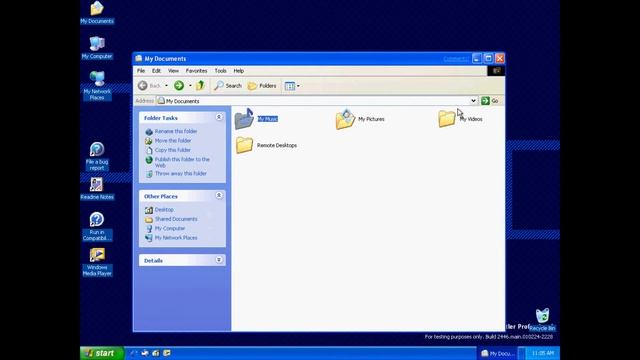640x360 pixels.
Task: Open the Edit menu
Action: pos(156,71)
